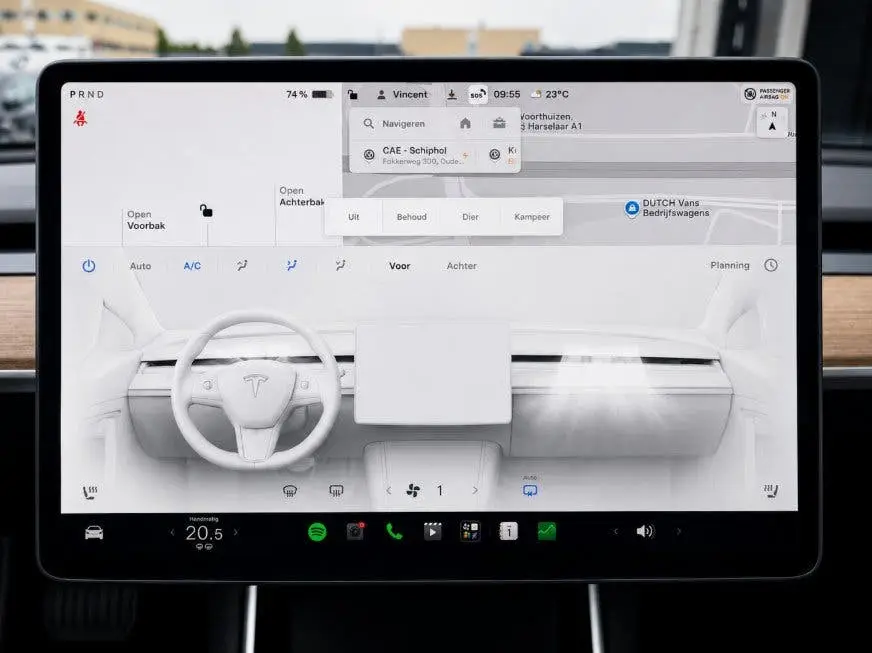872x653 pixels.
Task: Switch to Achter climate tab
Action: 462,266
